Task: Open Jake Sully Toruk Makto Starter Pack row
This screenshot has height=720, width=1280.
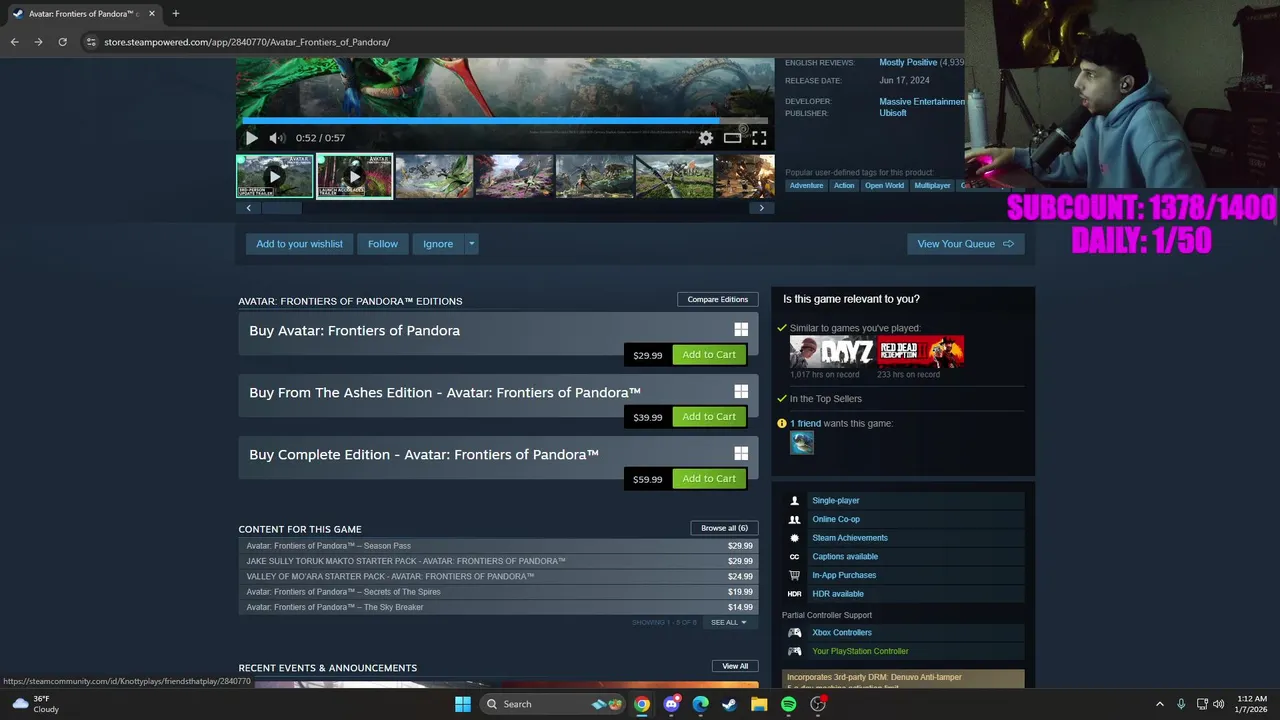Action: pos(498,561)
